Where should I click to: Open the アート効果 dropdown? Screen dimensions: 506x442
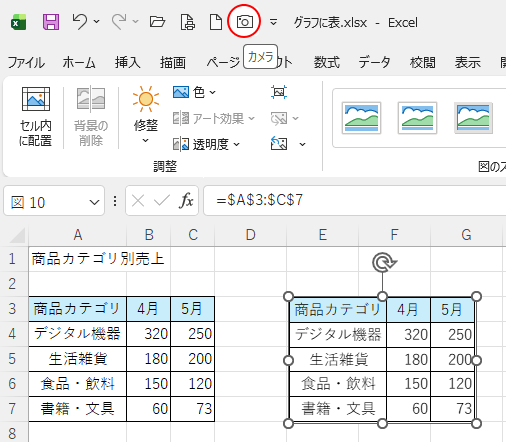(214, 118)
